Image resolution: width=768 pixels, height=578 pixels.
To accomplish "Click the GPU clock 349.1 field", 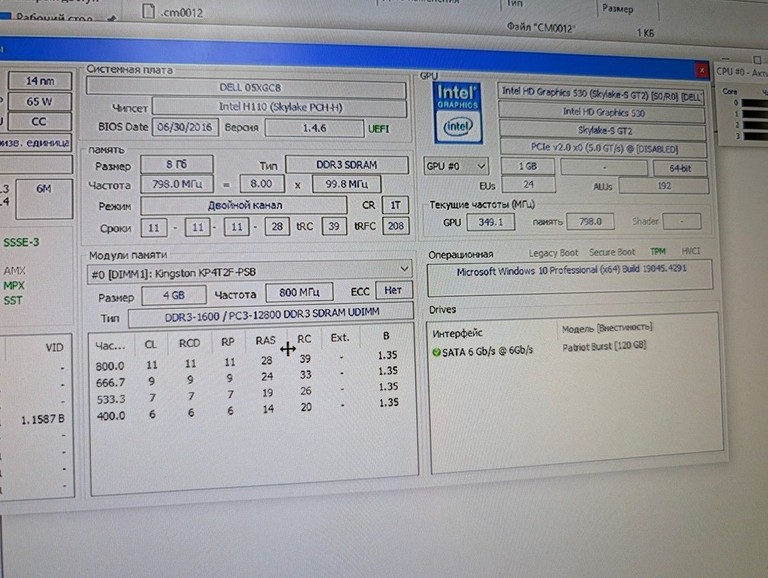I will (490, 221).
